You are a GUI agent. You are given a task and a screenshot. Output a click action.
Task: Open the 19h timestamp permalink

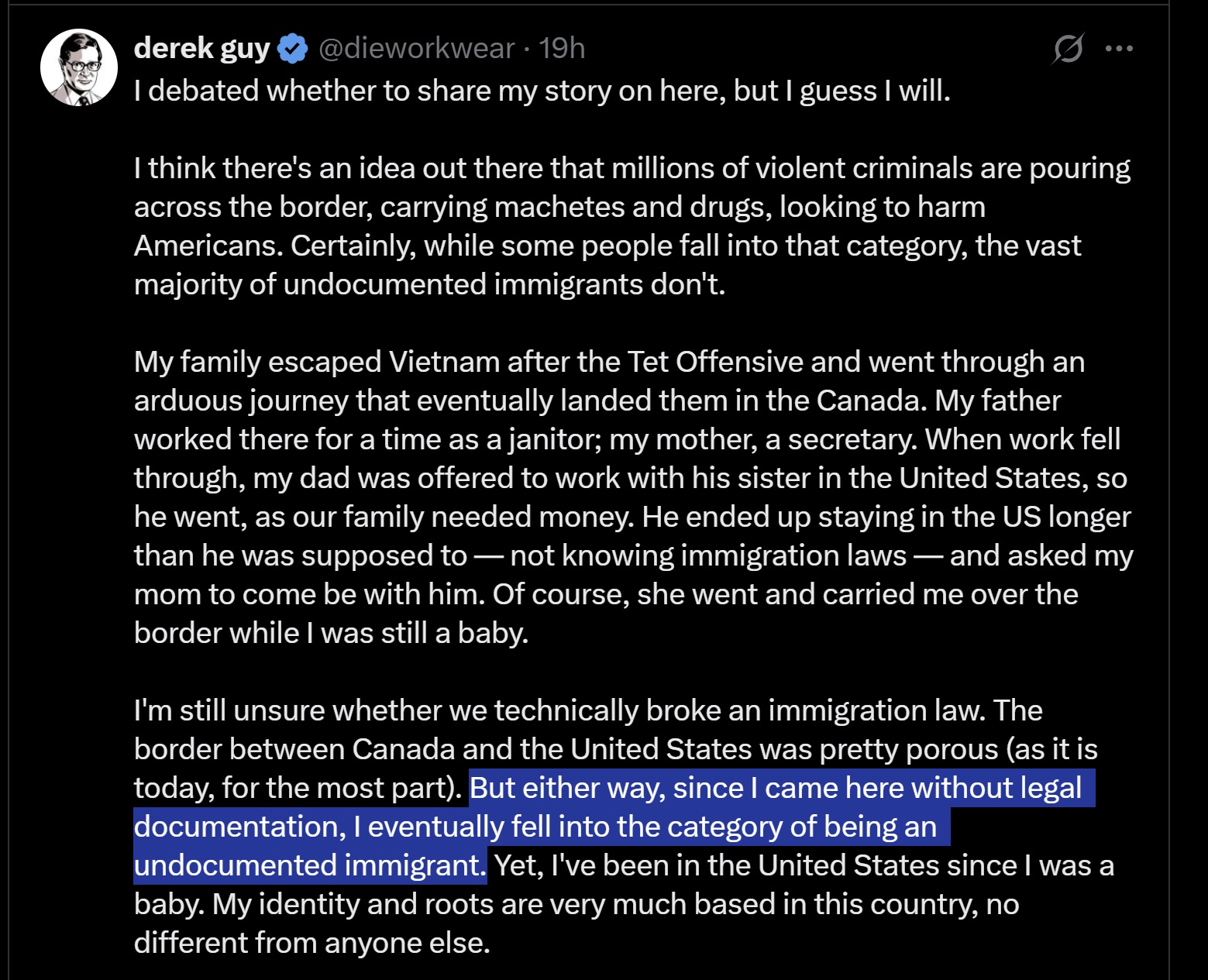click(x=562, y=49)
